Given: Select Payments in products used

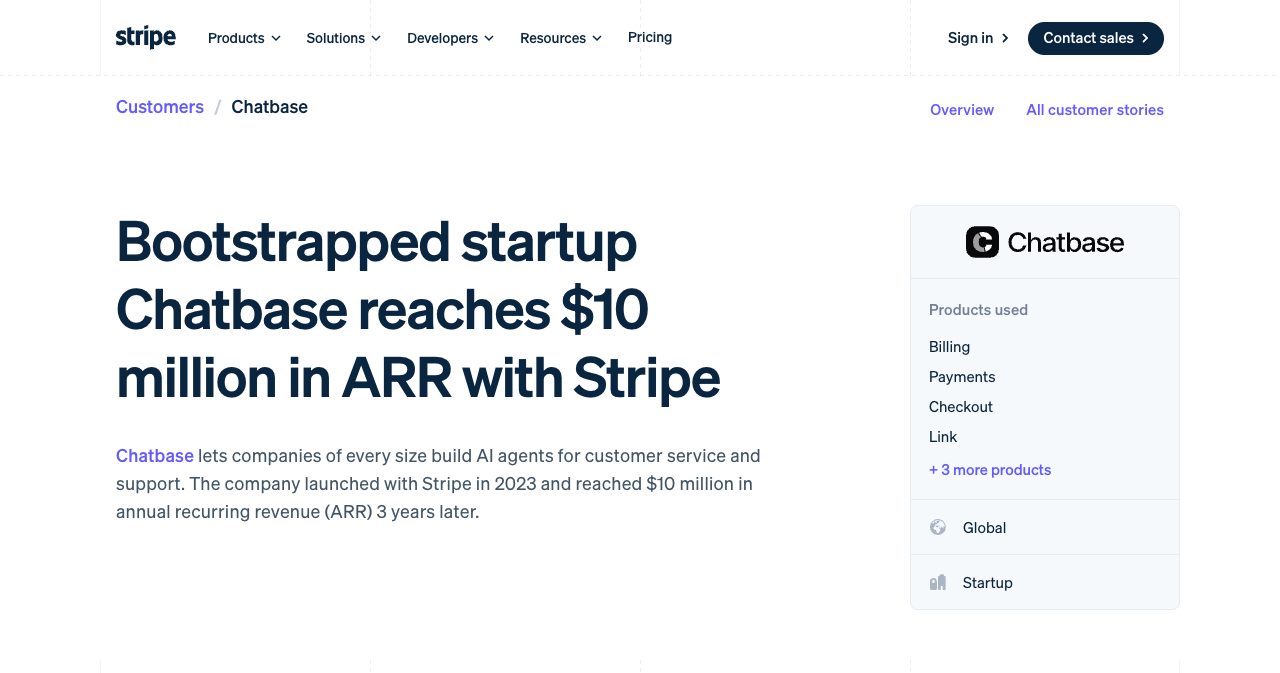Looking at the screenshot, I should coord(962,377).
